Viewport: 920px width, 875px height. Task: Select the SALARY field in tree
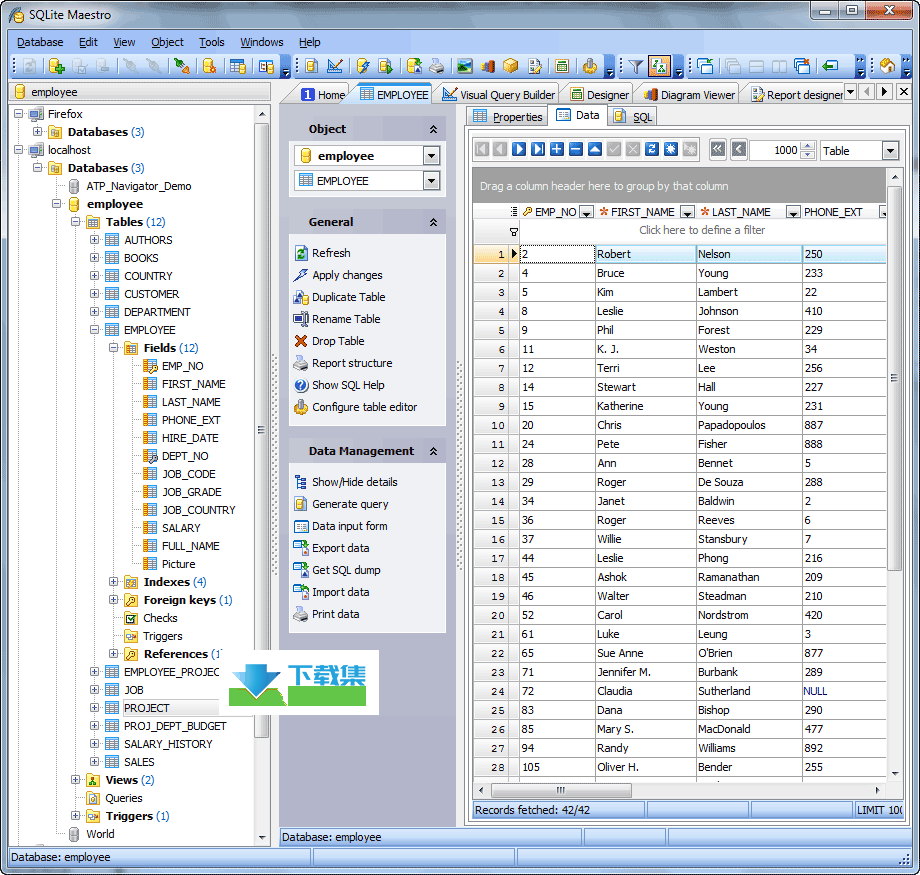click(181, 528)
